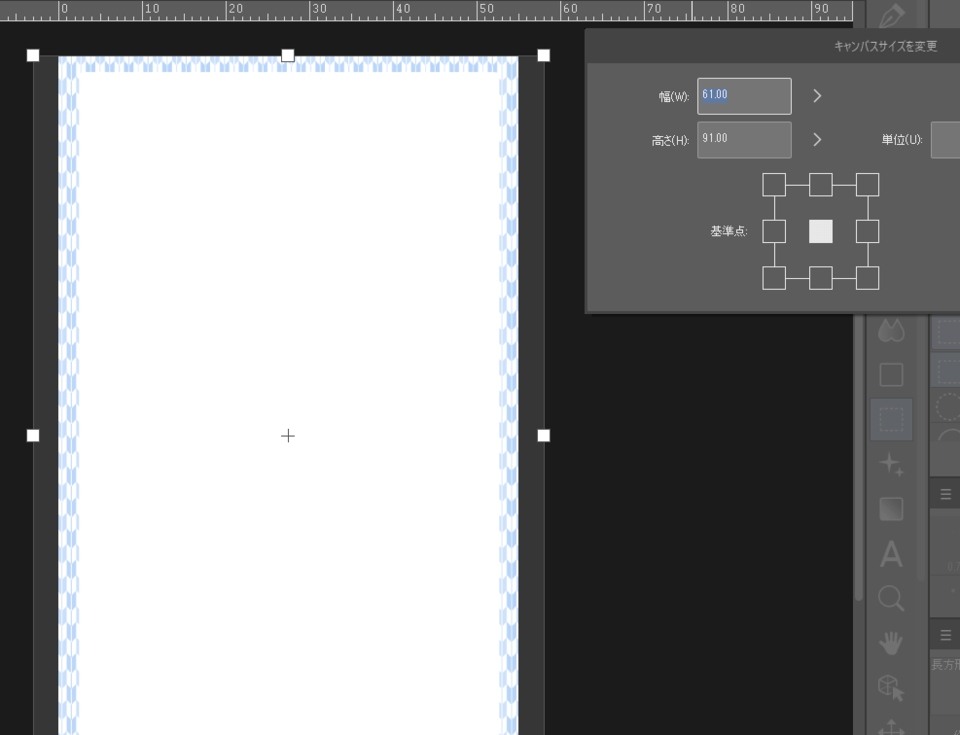Click the 幅(W) width input field
The width and height of the screenshot is (960, 735).
tap(744, 96)
